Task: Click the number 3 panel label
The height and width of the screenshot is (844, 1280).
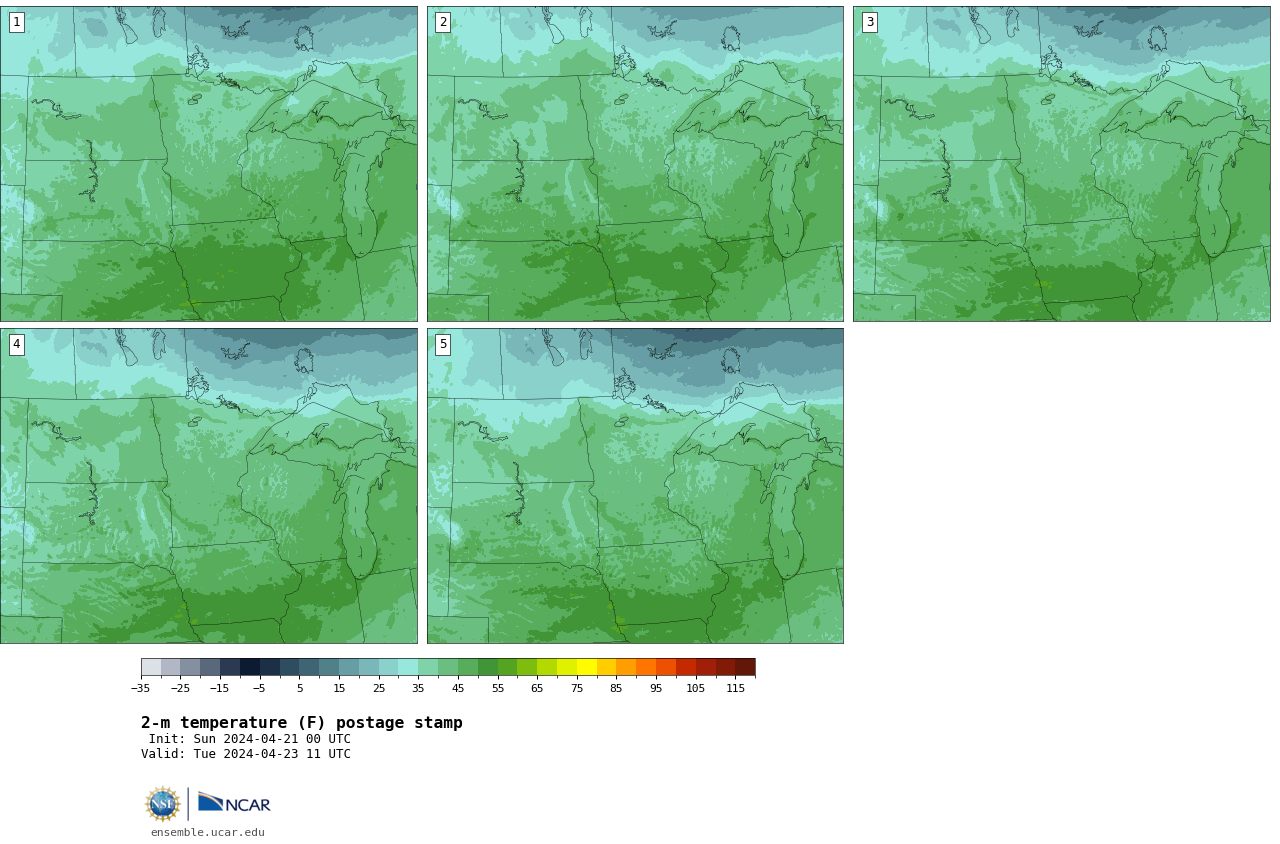Action: (x=870, y=22)
